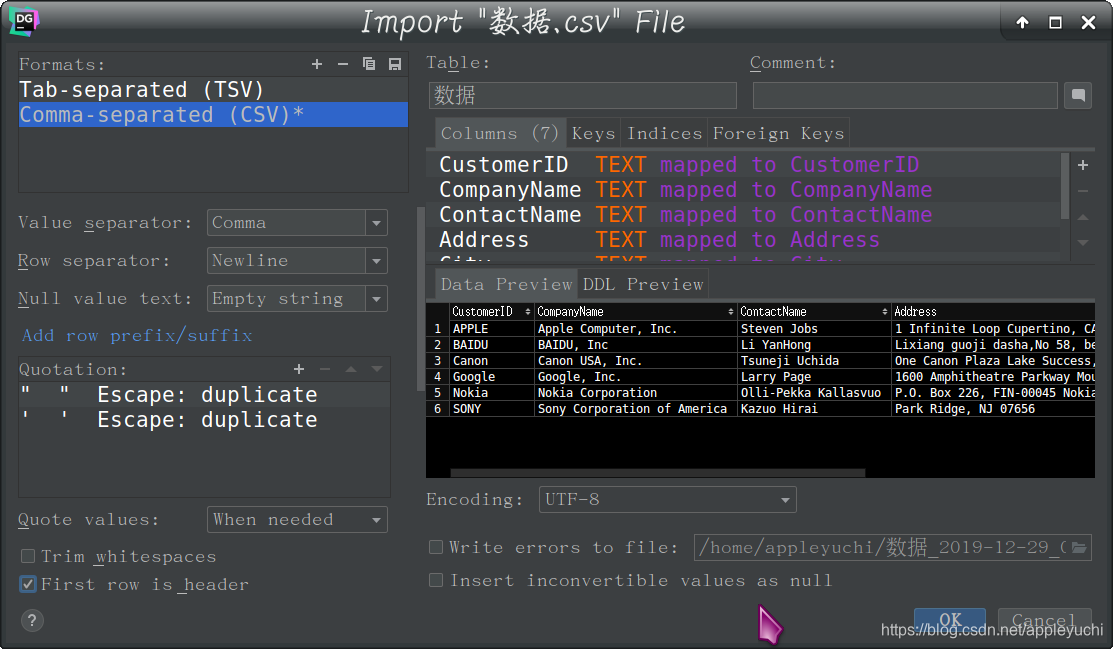Remove the selected format
The image size is (1113, 649).
342,63
